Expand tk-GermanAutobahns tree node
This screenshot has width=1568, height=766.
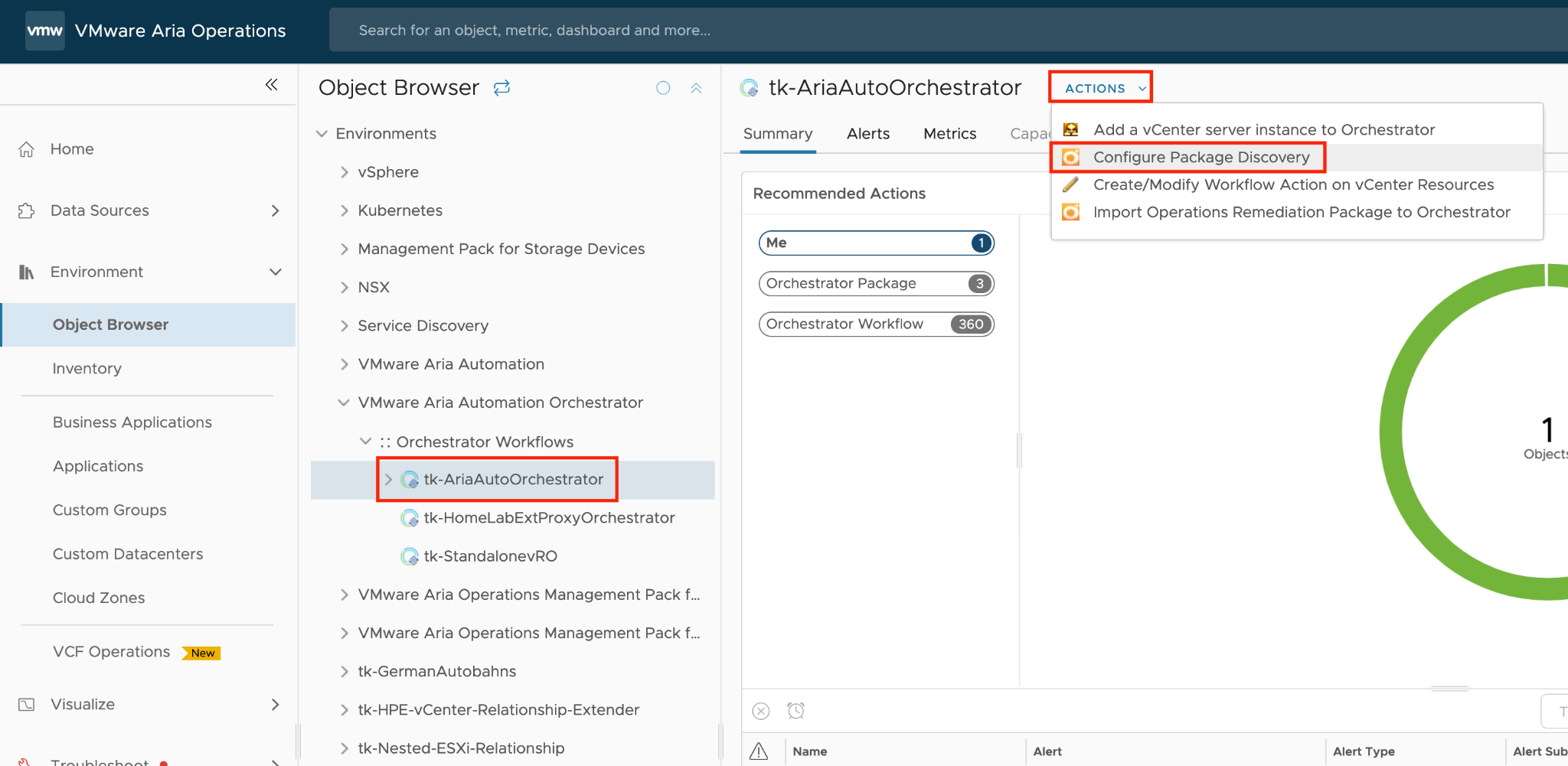coord(344,671)
